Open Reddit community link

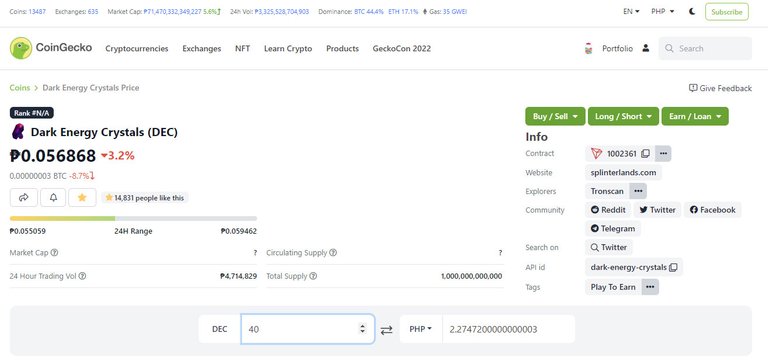tap(608, 210)
